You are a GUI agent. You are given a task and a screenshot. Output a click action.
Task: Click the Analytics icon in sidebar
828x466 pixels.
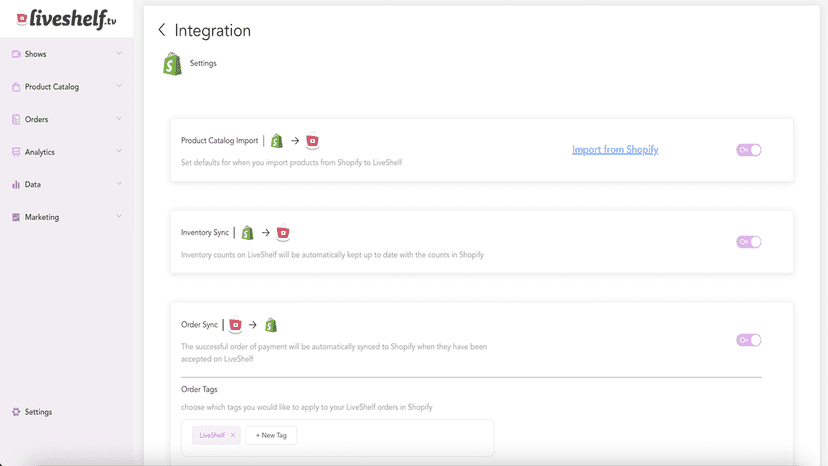click(x=16, y=152)
